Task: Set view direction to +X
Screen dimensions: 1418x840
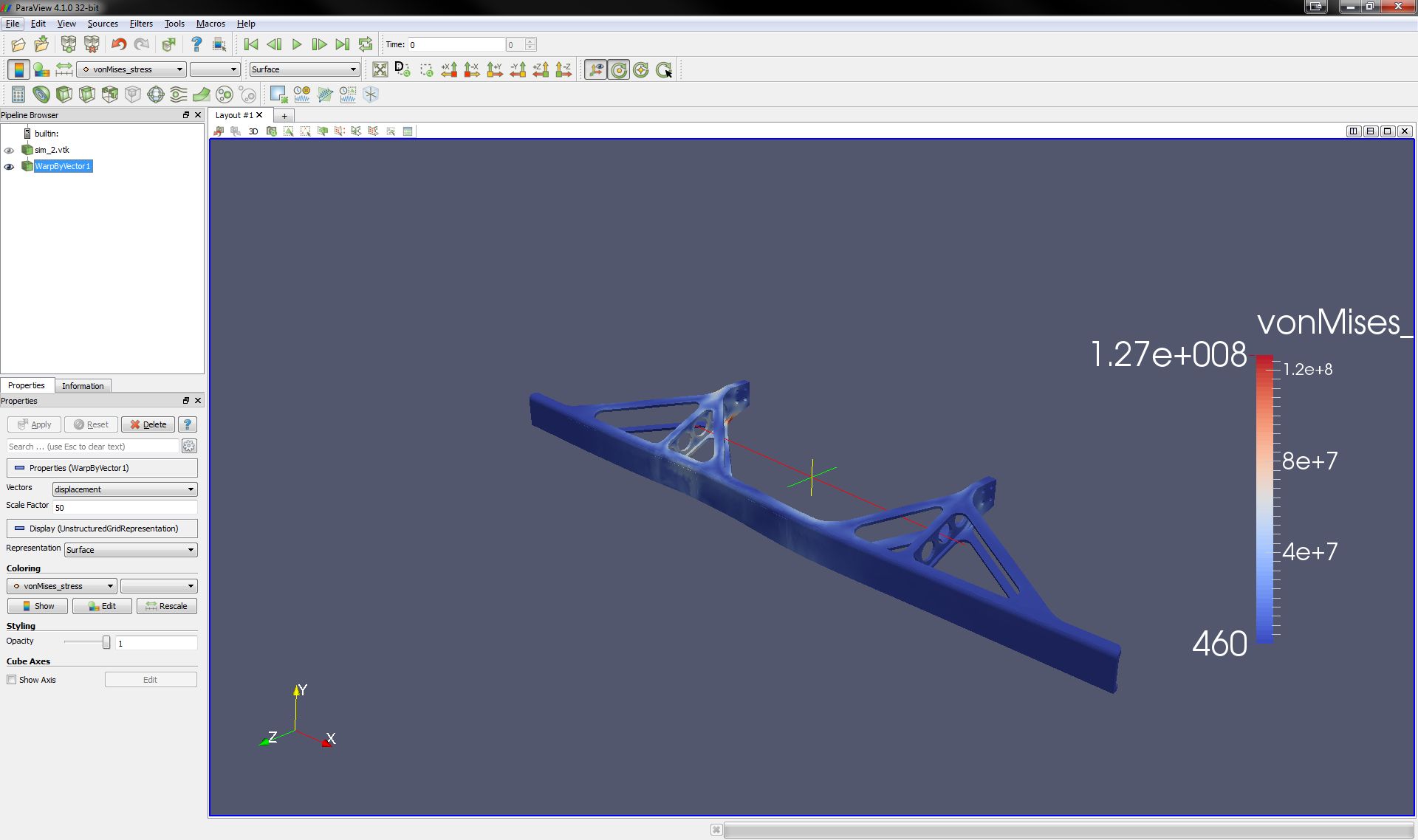Action: tap(450, 69)
